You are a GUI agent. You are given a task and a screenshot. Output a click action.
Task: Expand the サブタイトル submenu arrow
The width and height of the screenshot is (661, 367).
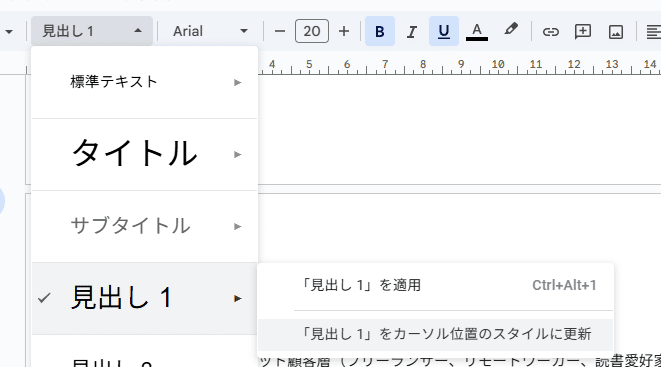pos(238,227)
